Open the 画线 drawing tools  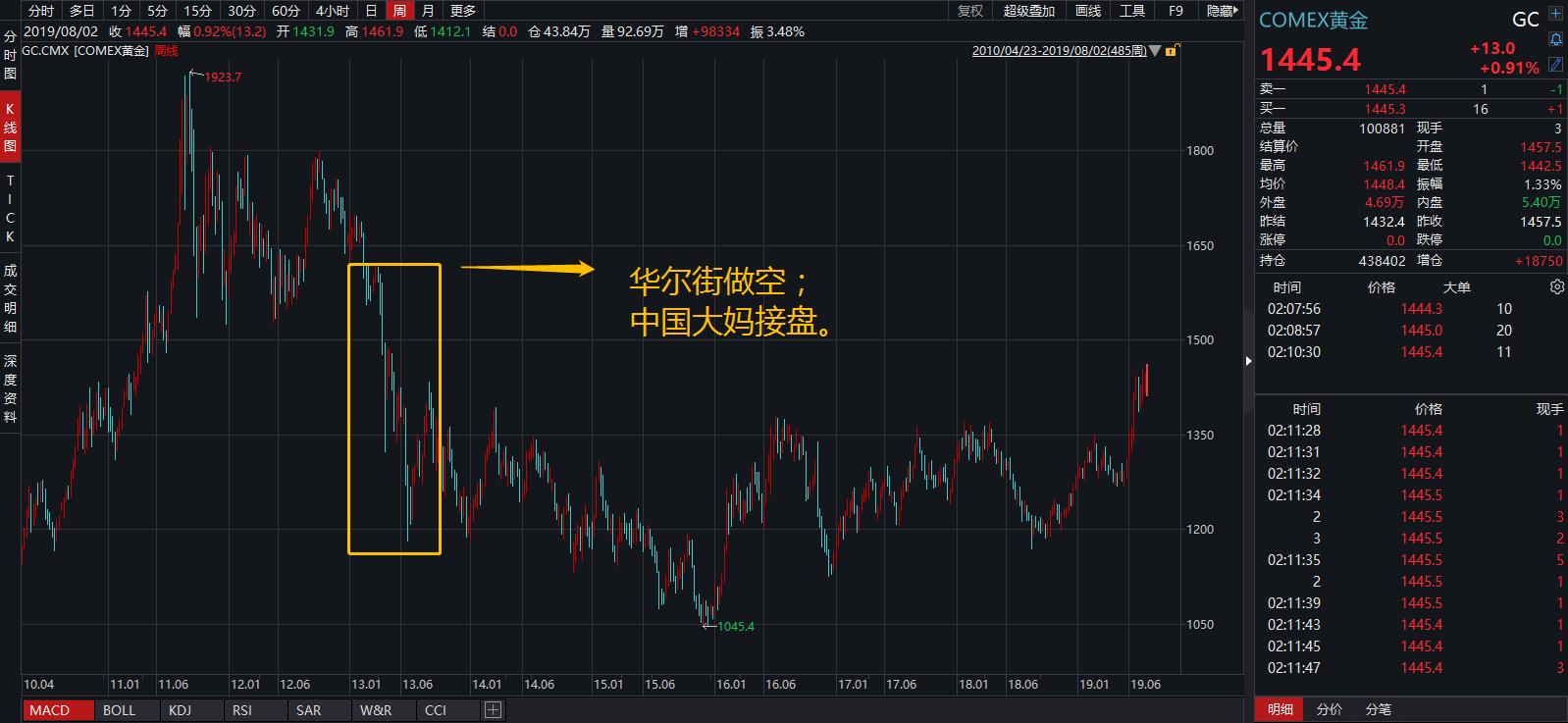1088,11
